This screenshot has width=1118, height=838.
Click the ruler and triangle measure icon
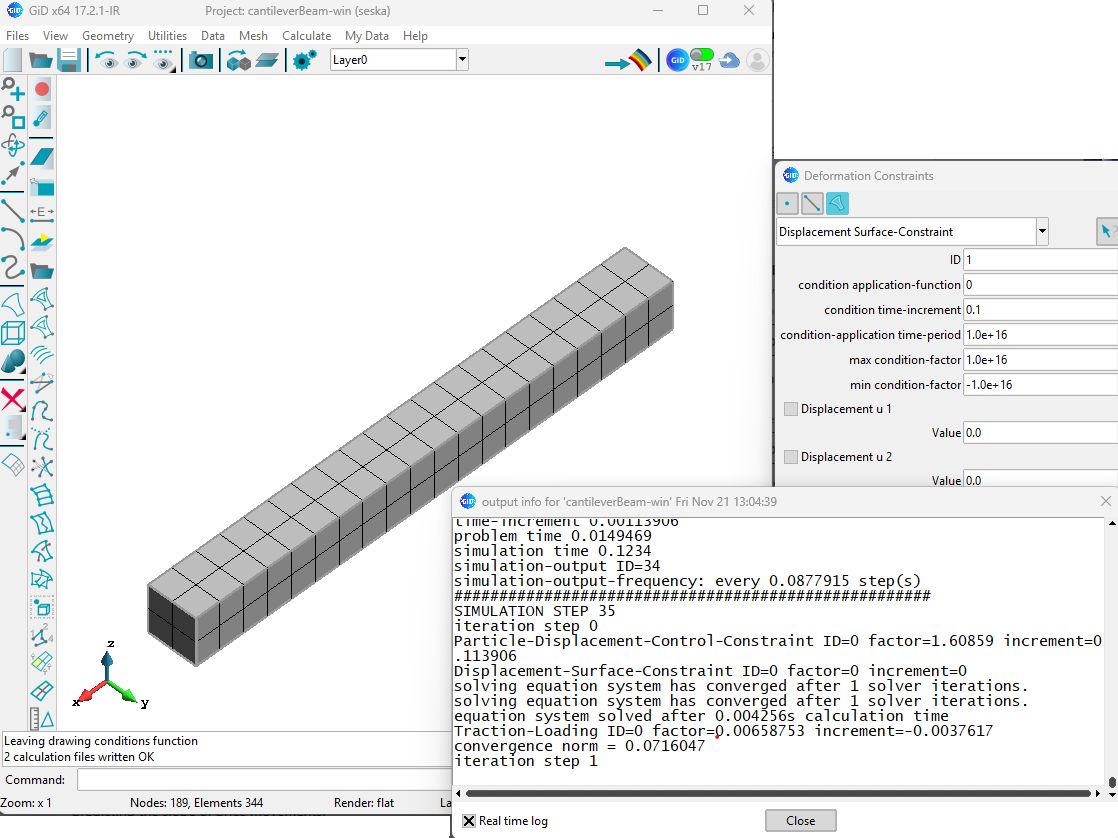(x=42, y=718)
